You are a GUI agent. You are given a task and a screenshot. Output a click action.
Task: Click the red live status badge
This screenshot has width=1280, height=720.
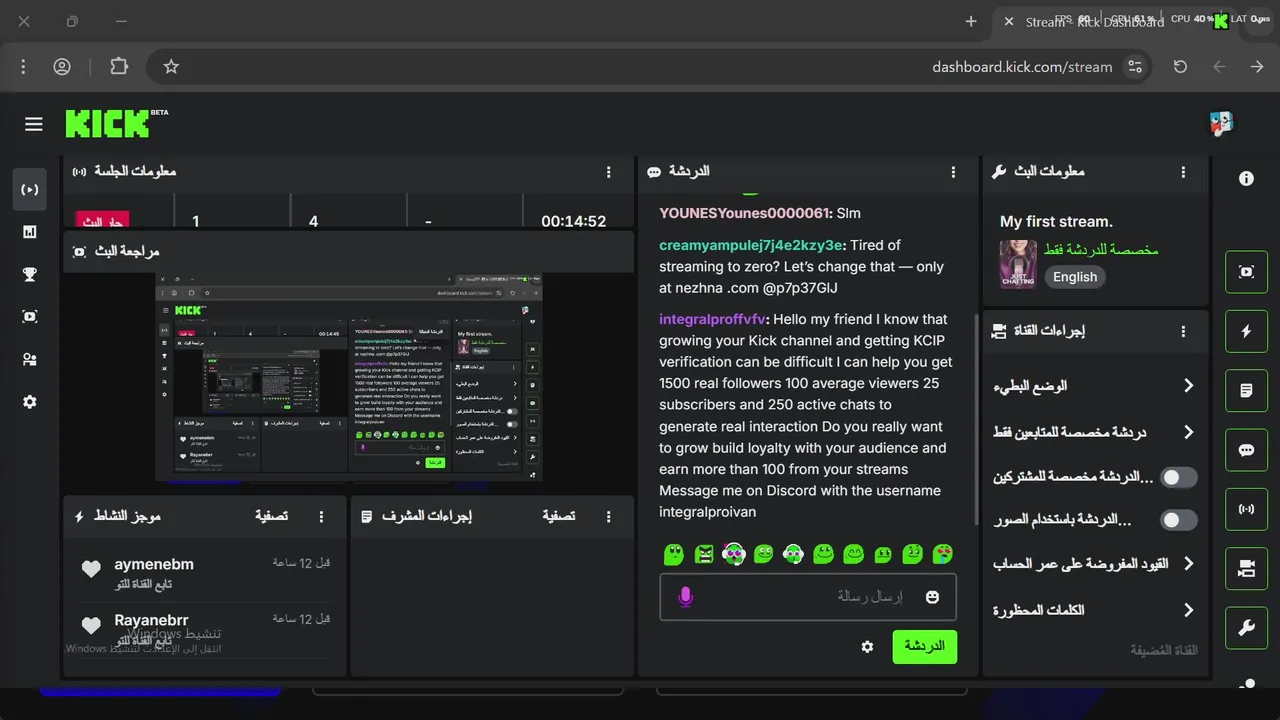102,221
